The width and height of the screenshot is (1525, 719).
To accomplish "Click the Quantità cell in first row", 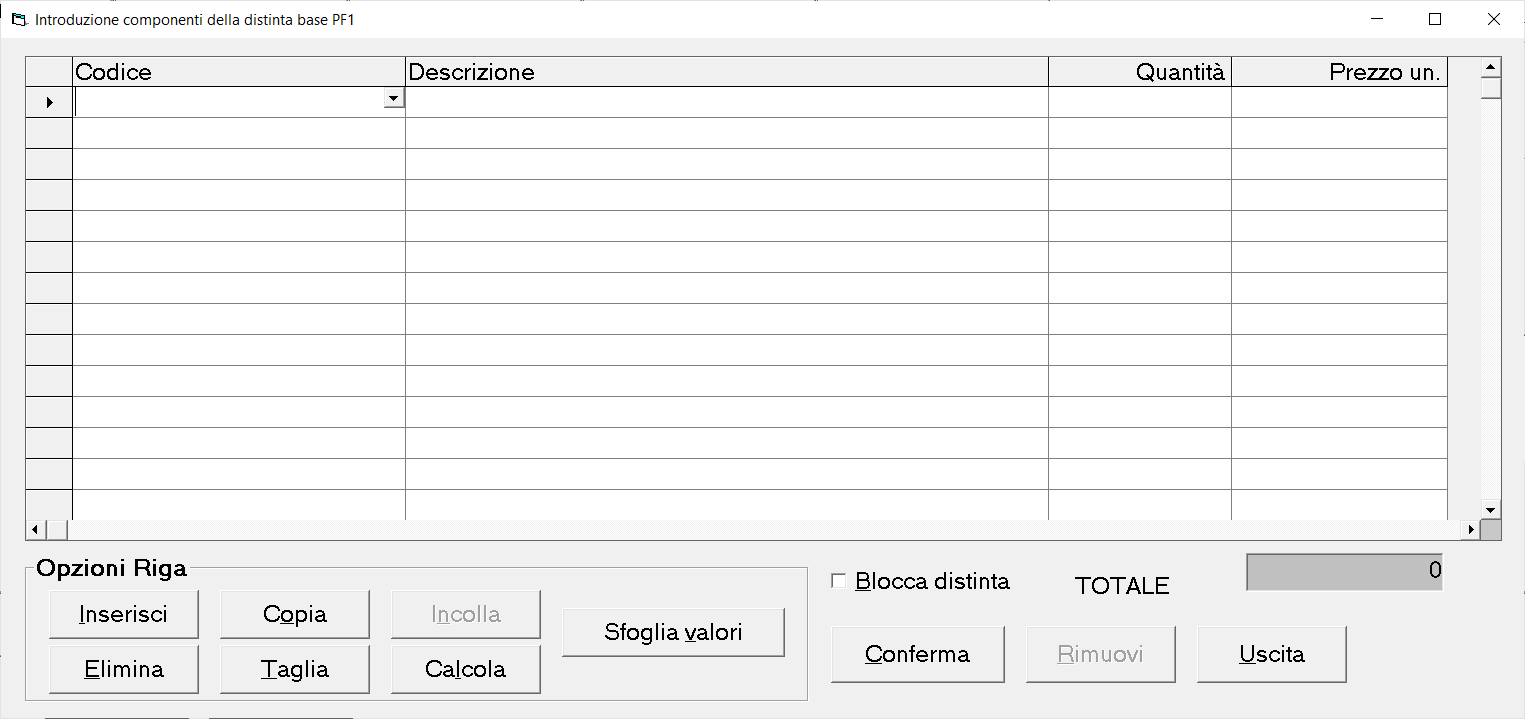I will [1140, 102].
